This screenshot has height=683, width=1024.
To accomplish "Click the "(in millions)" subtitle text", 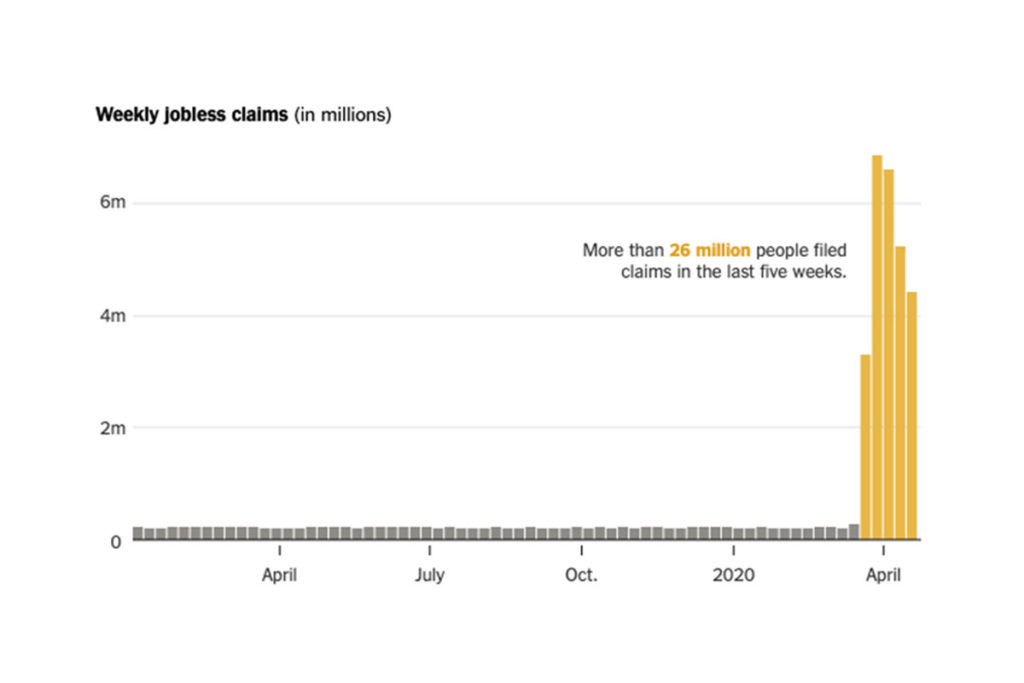I will 343,115.
